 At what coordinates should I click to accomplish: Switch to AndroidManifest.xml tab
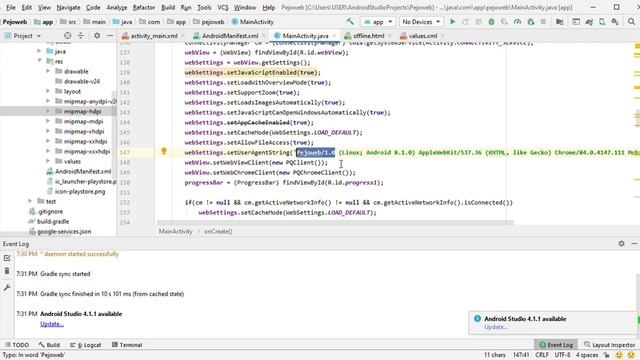tap(230, 36)
